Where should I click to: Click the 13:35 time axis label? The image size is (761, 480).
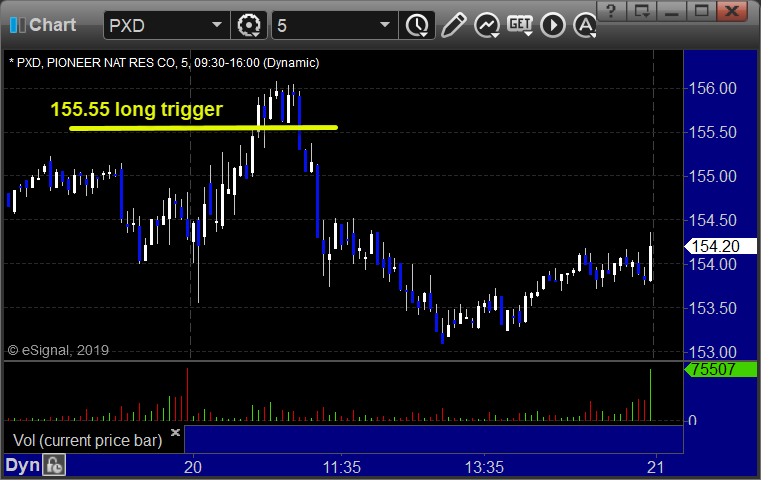click(x=484, y=467)
